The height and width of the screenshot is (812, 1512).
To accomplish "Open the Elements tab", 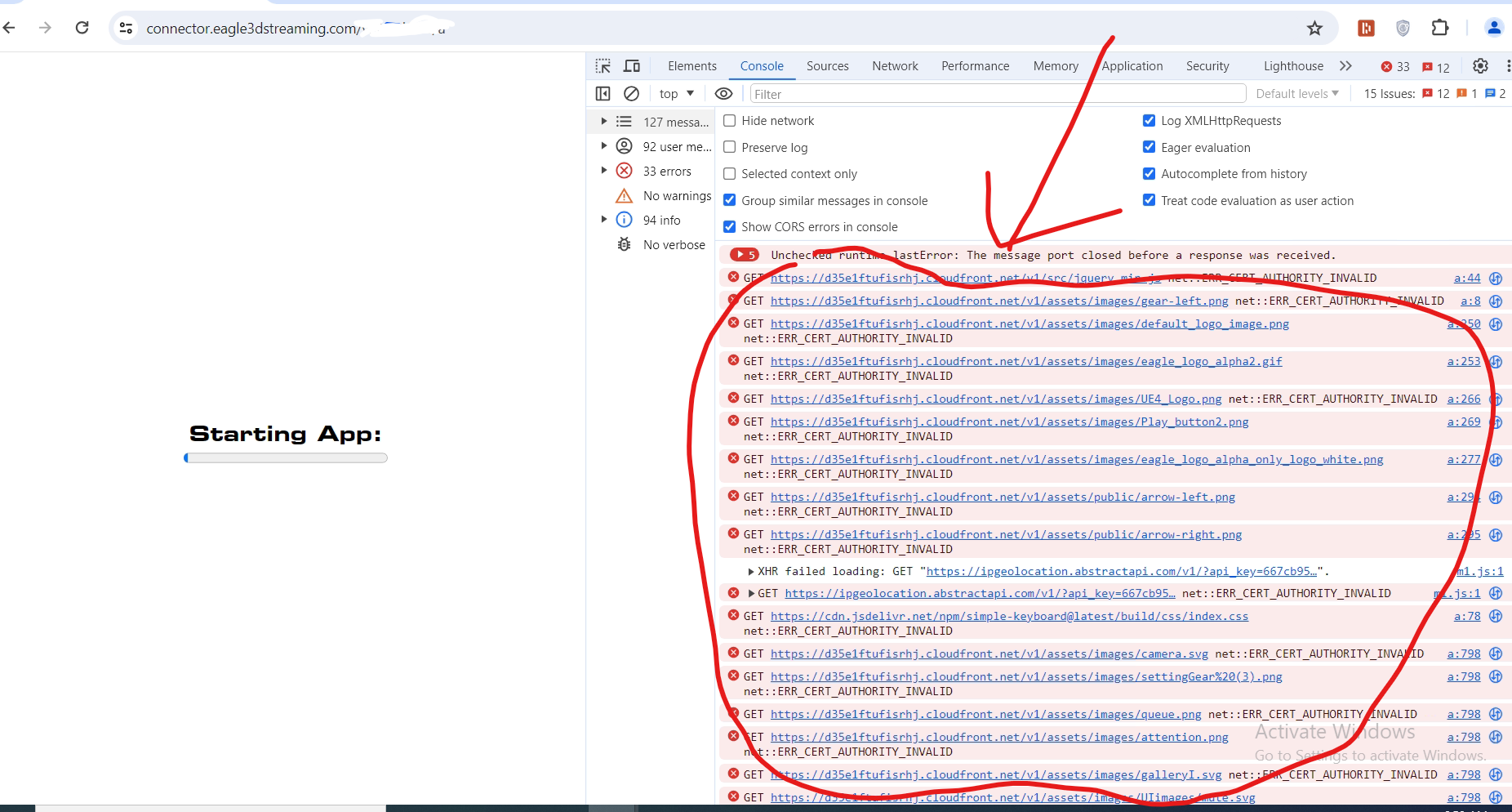I will pos(692,66).
